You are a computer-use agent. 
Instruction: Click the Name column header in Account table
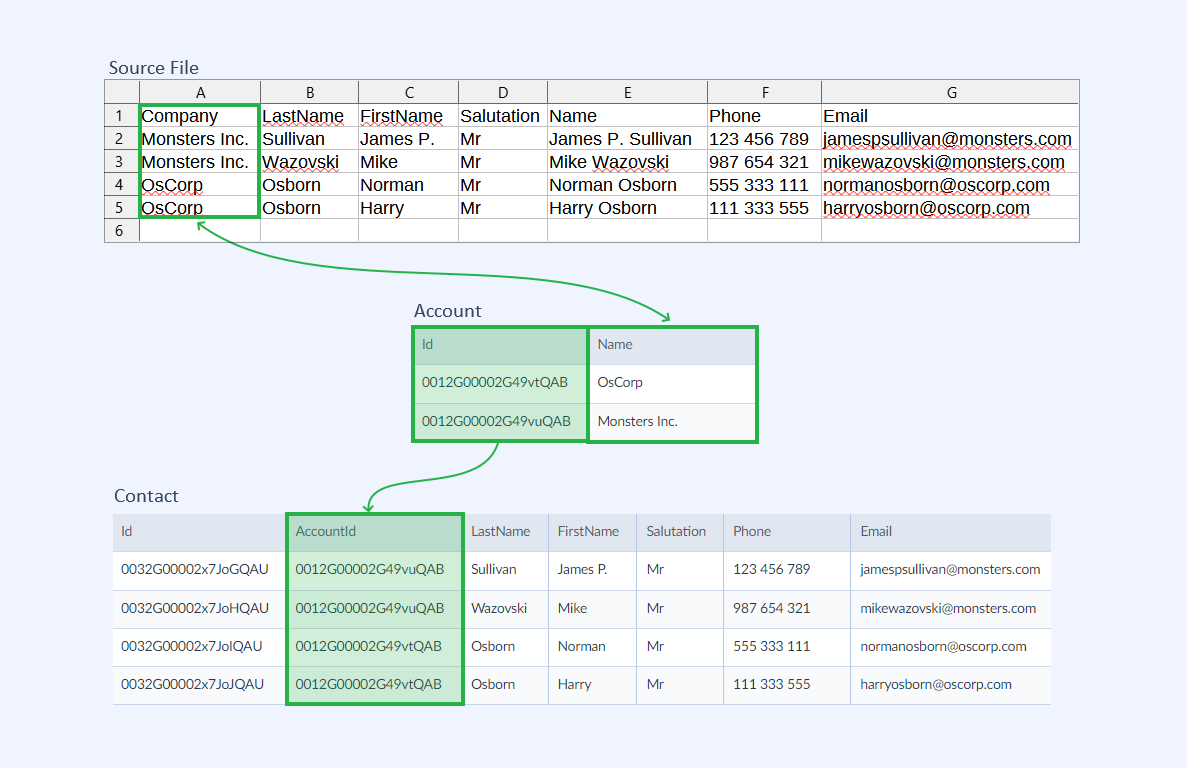click(672, 344)
